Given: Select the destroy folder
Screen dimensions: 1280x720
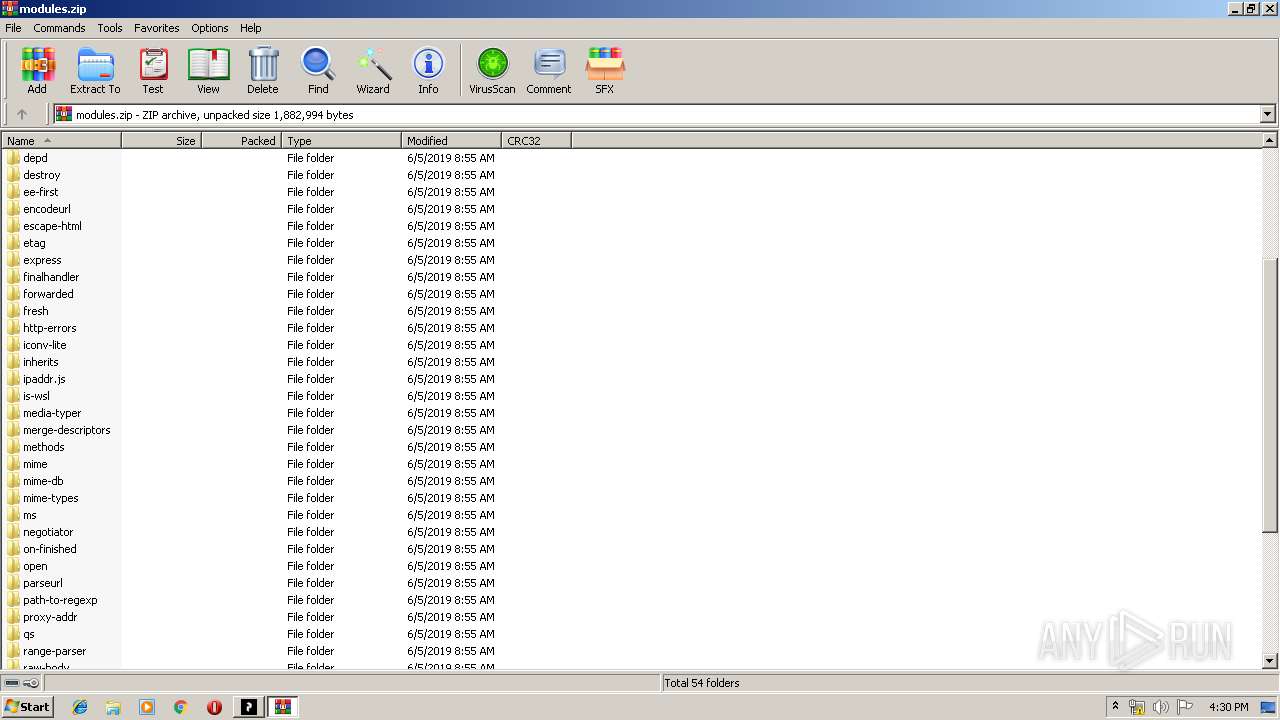Looking at the screenshot, I should pyautogui.click(x=41, y=175).
